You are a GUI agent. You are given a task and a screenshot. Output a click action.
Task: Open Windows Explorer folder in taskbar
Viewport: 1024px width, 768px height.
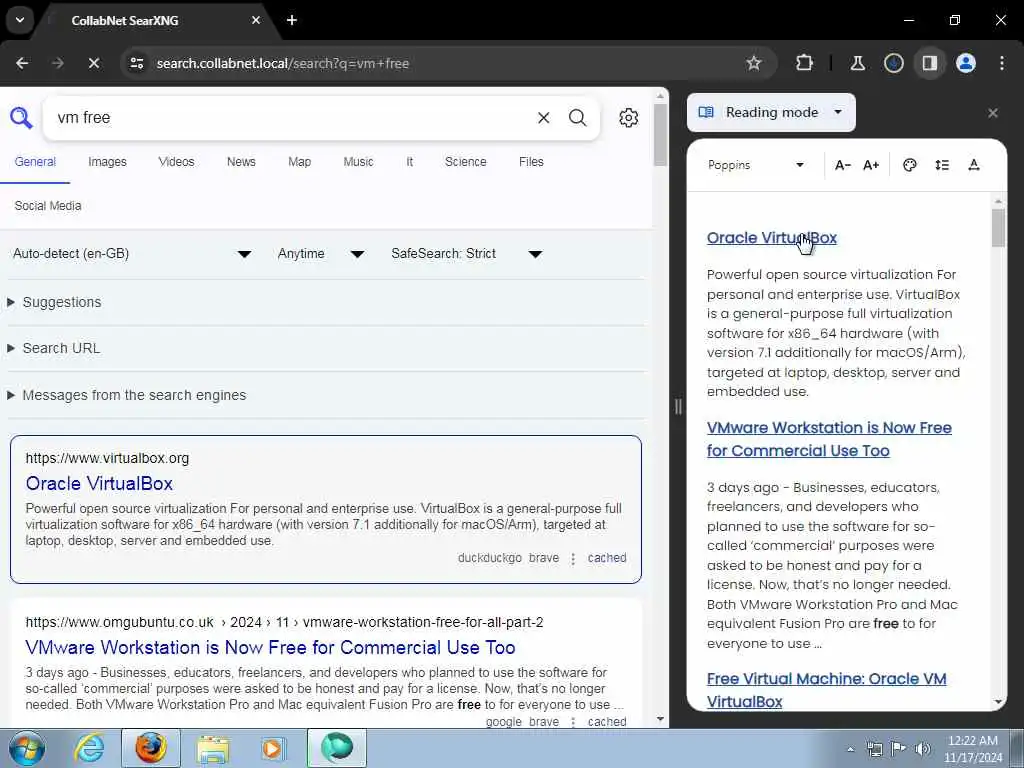[213, 749]
